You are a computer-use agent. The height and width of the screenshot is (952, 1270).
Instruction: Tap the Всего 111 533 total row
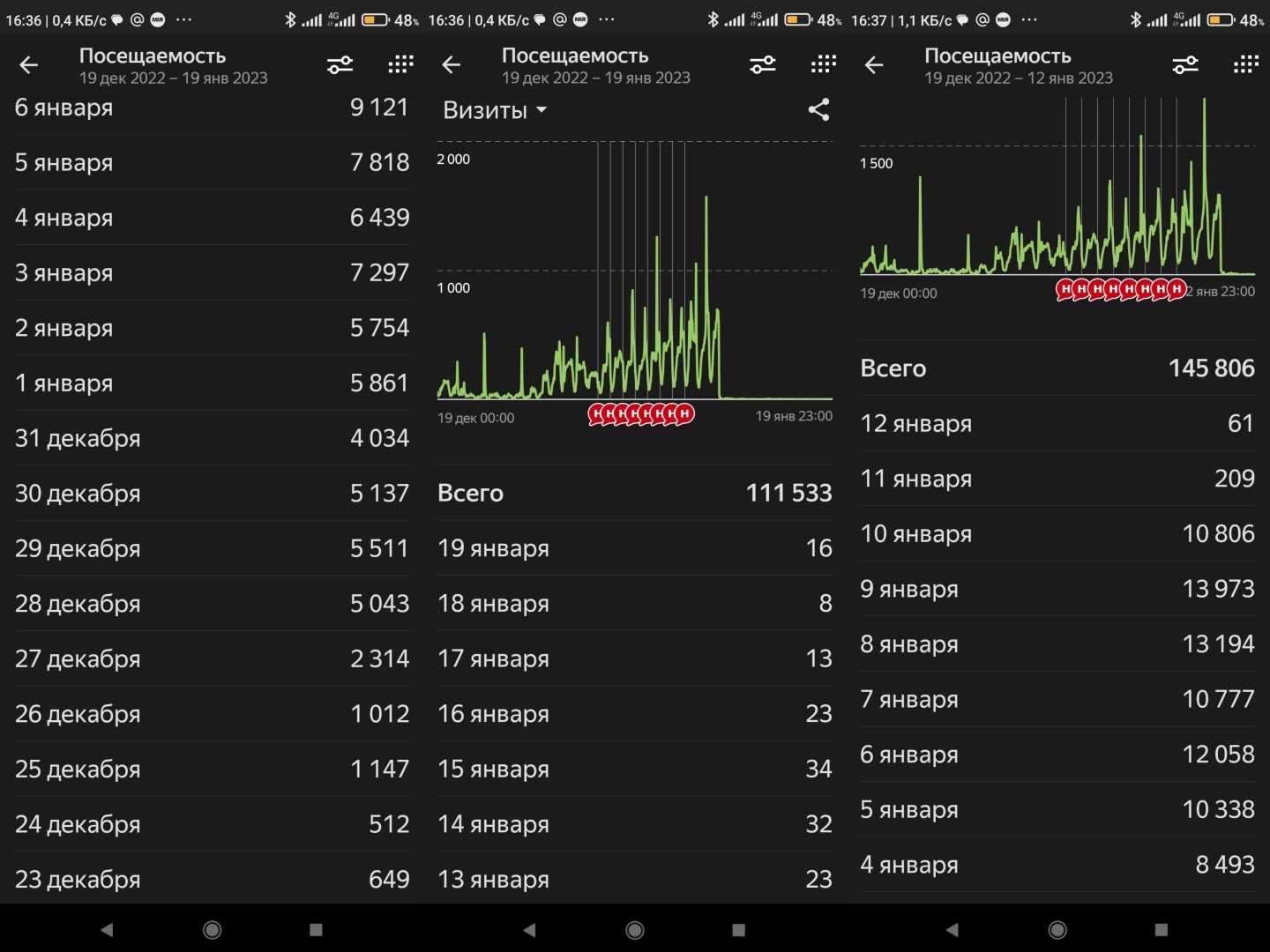[x=634, y=493]
